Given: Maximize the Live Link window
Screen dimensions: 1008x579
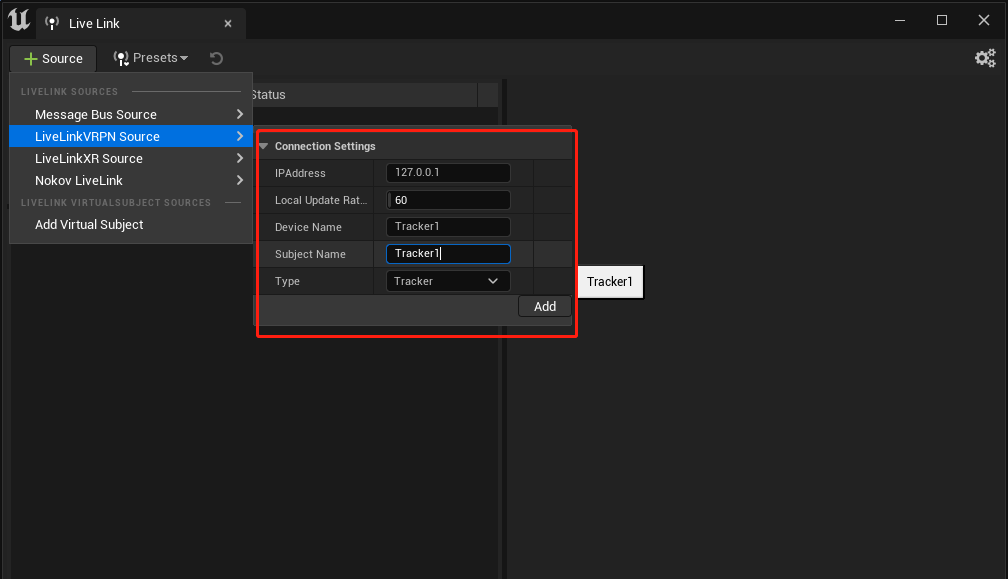Looking at the screenshot, I should [942, 21].
